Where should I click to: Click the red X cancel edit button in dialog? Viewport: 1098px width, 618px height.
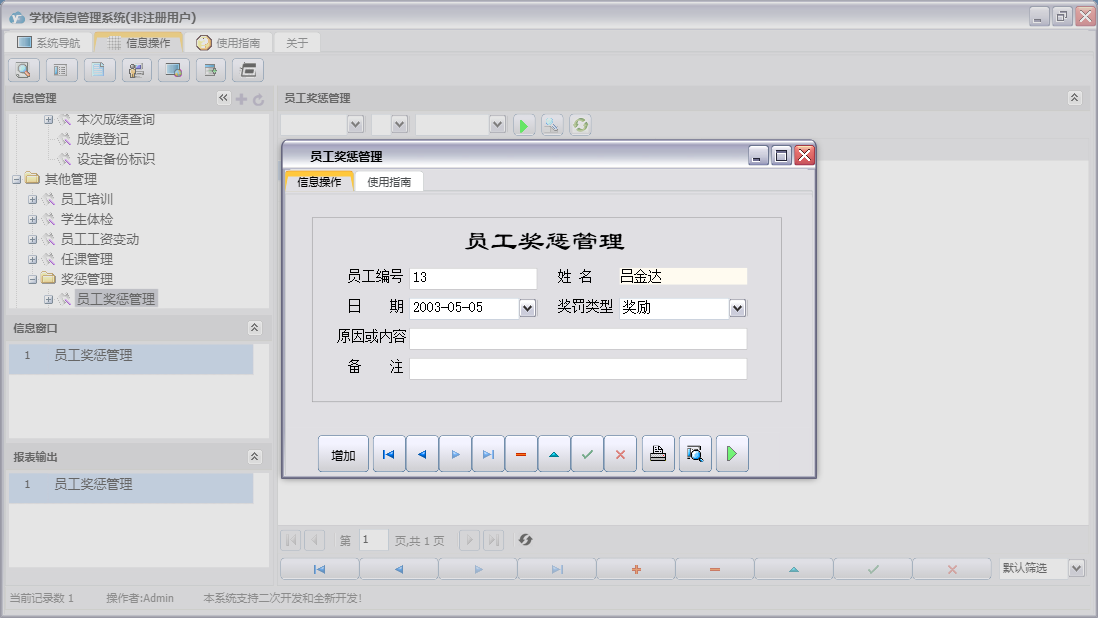click(x=620, y=454)
